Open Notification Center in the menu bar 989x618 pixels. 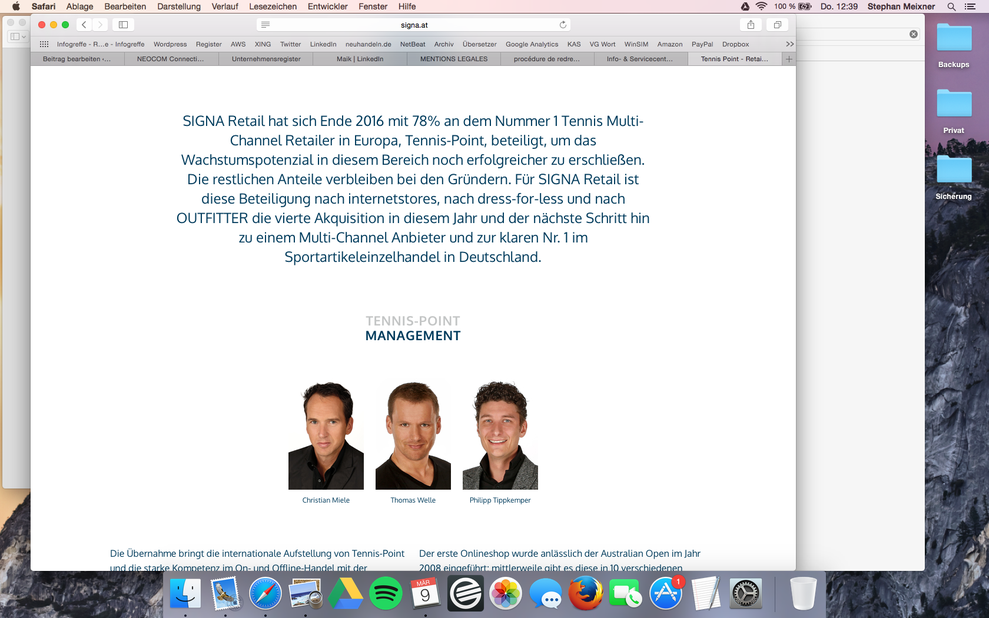(970, 6)
